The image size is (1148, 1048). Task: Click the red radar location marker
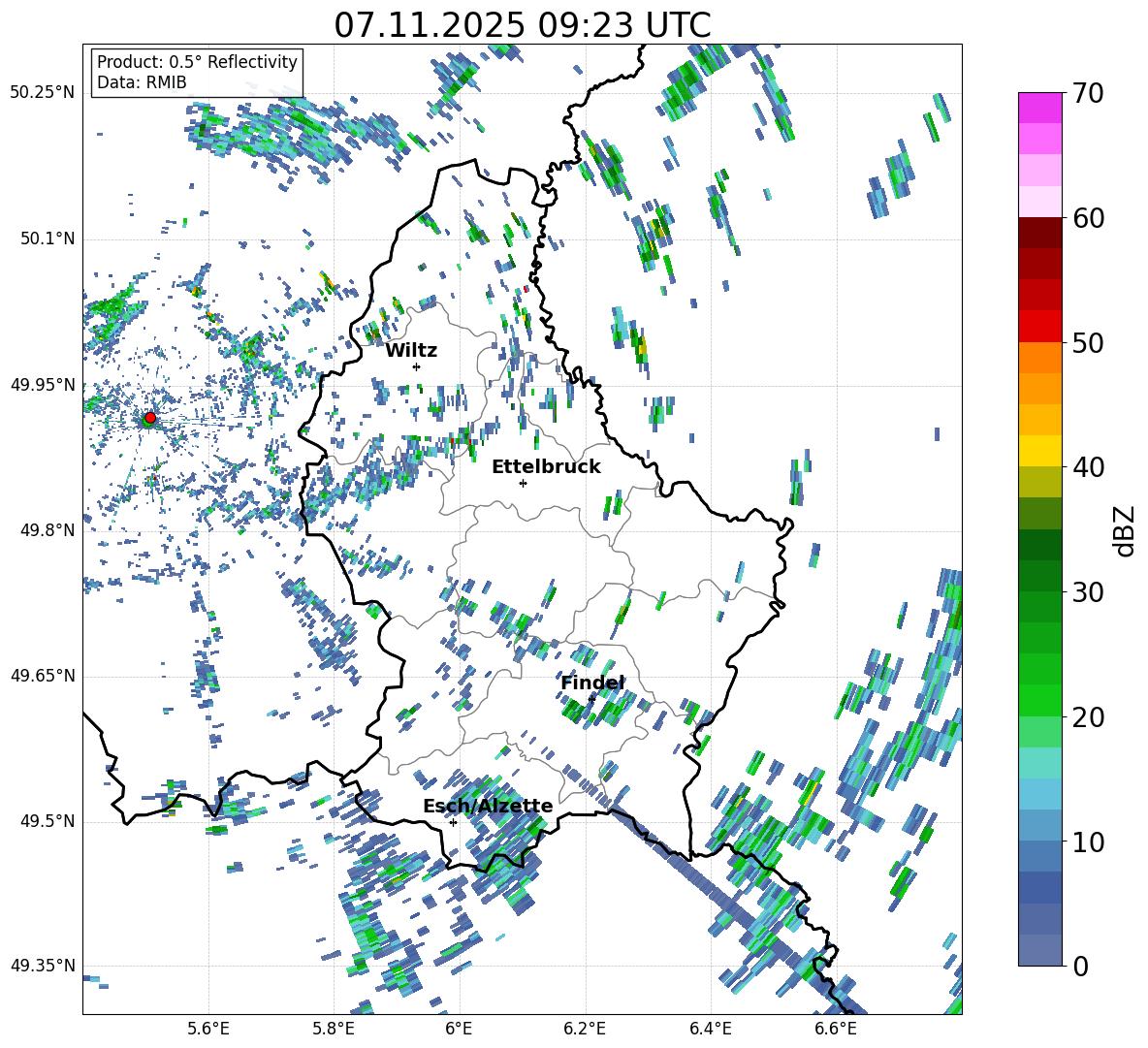150,417
